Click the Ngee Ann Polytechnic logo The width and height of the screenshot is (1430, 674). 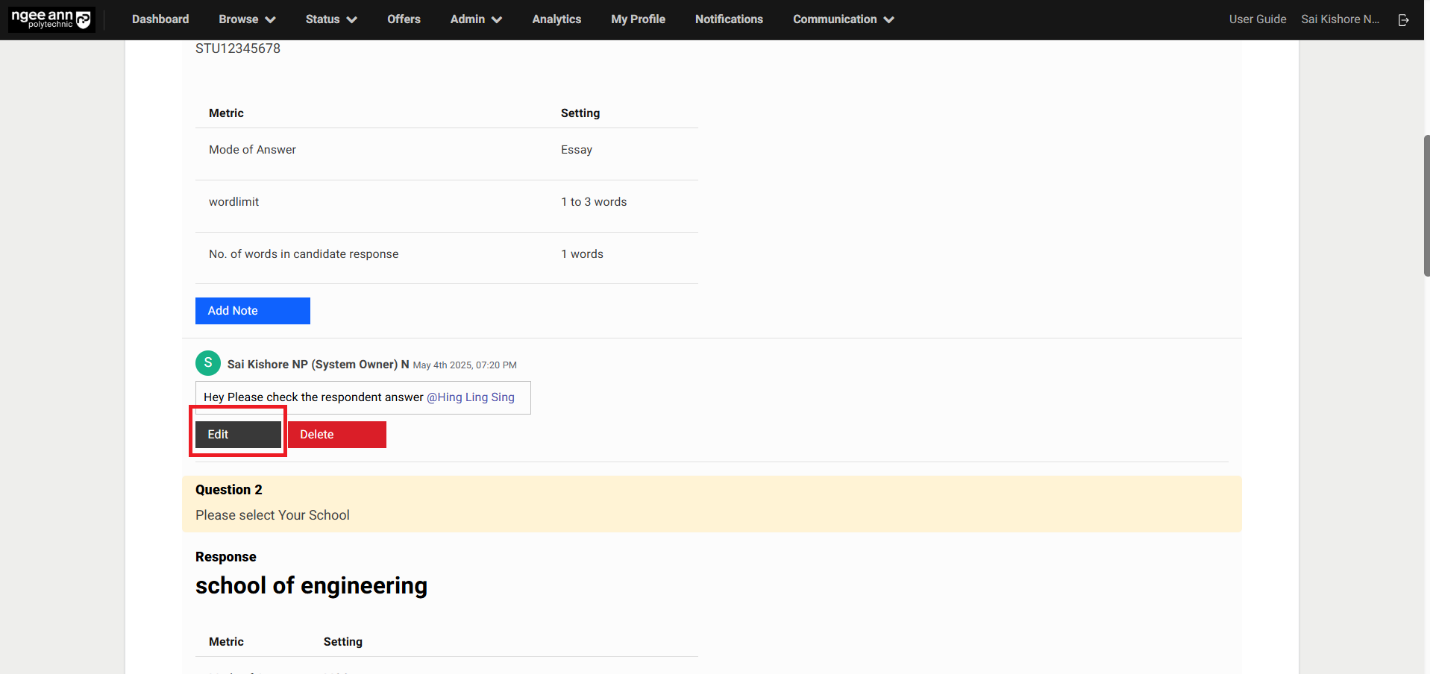click(x=51, y=19)
